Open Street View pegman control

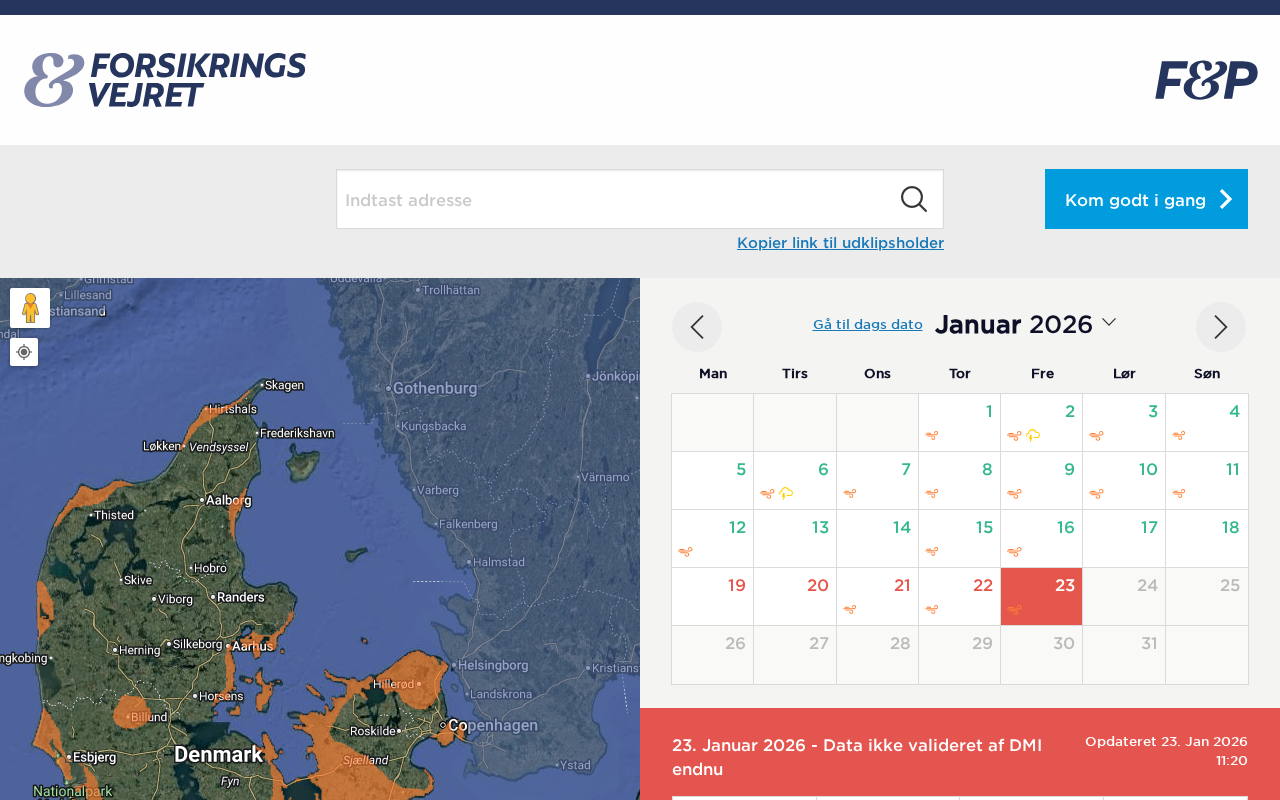click(x=30, y=308)
